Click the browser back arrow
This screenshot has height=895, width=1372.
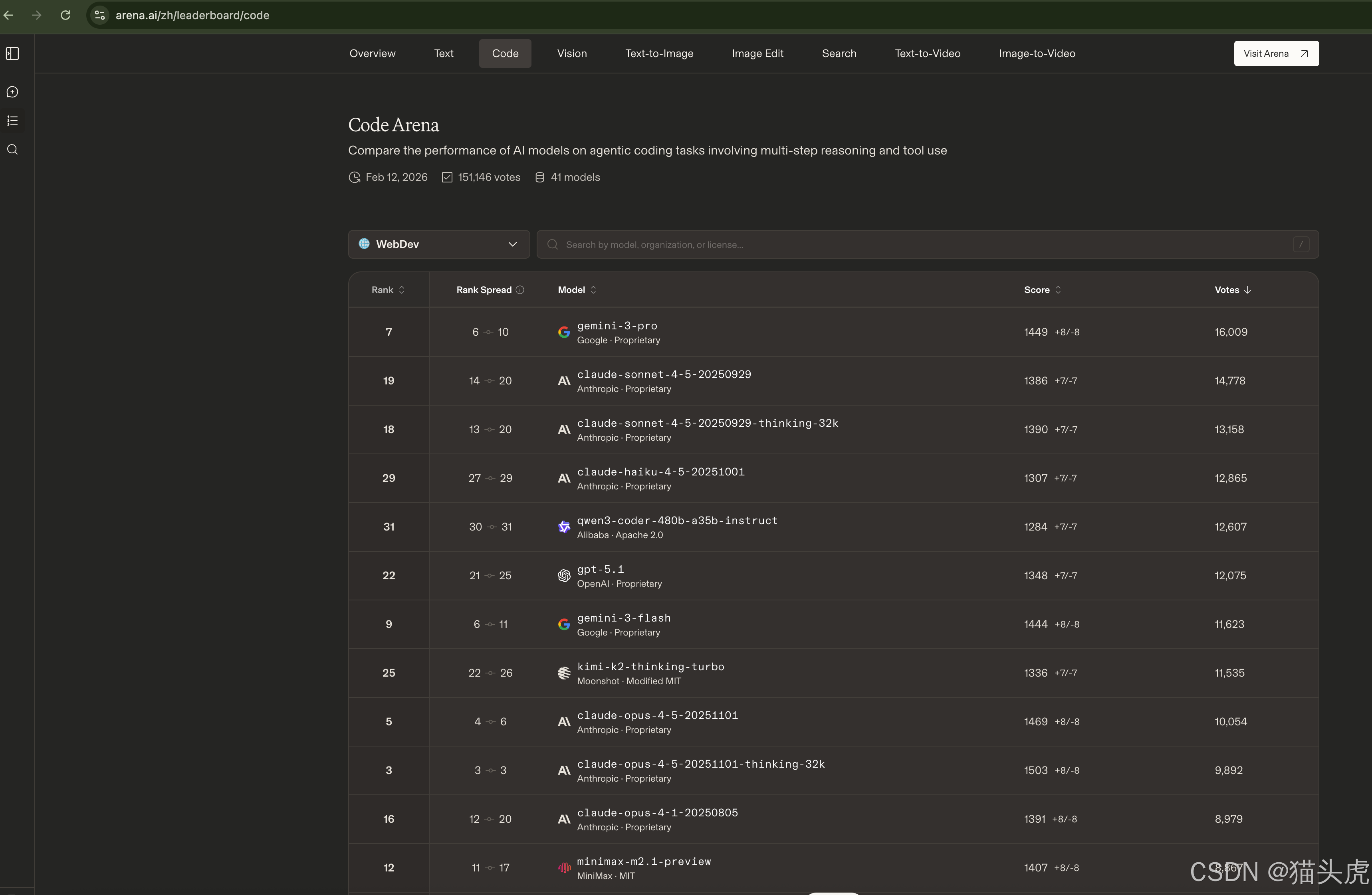[9, 15]
